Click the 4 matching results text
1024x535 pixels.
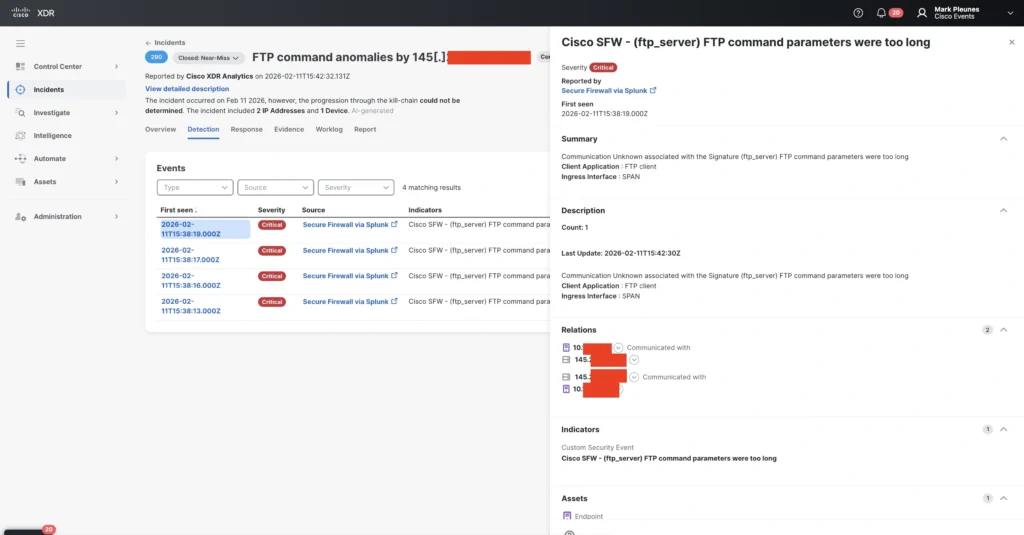[x=431, y=187]
